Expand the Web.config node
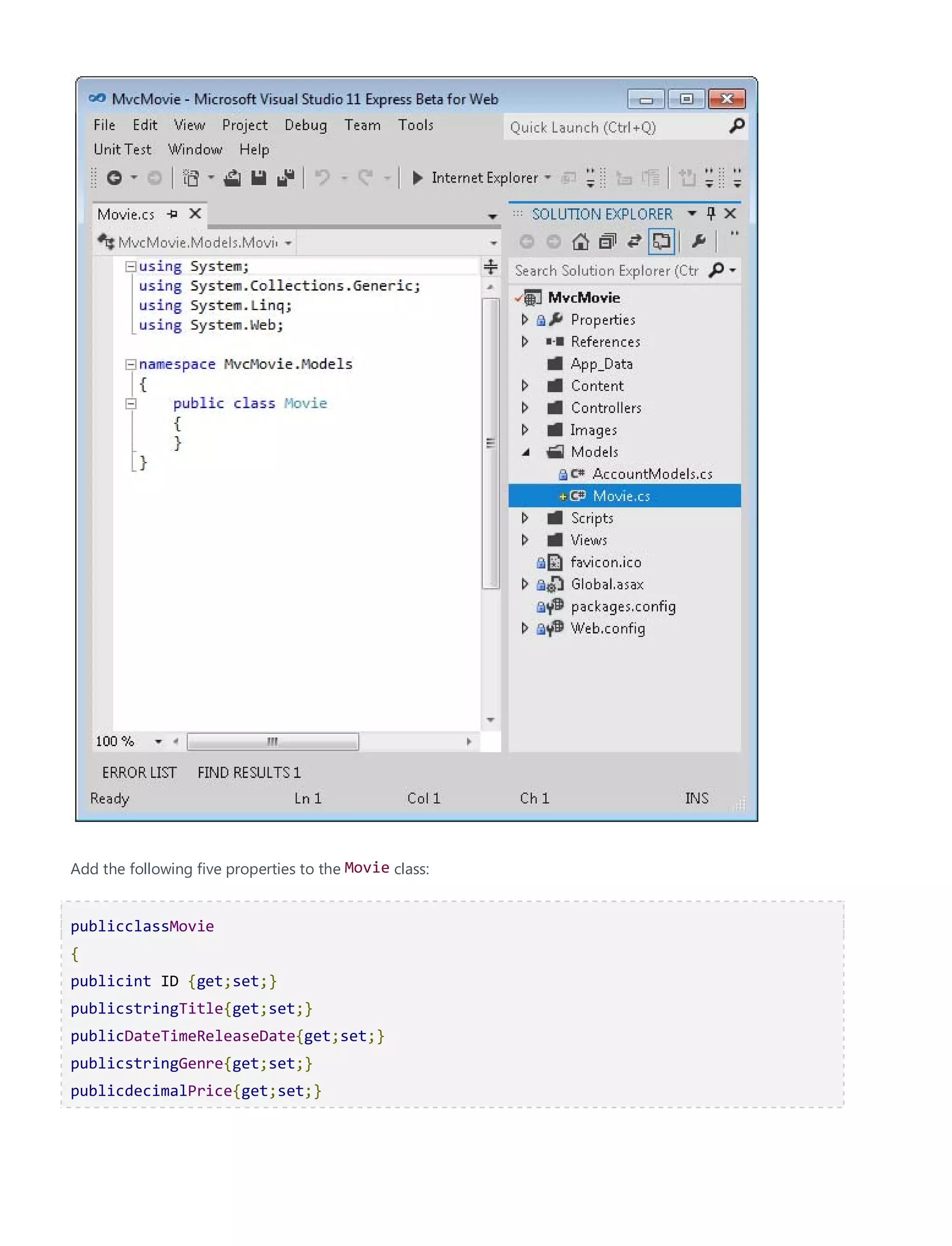Image resolution: width=952 pixels, height=1246 pixels. [525, 629]
